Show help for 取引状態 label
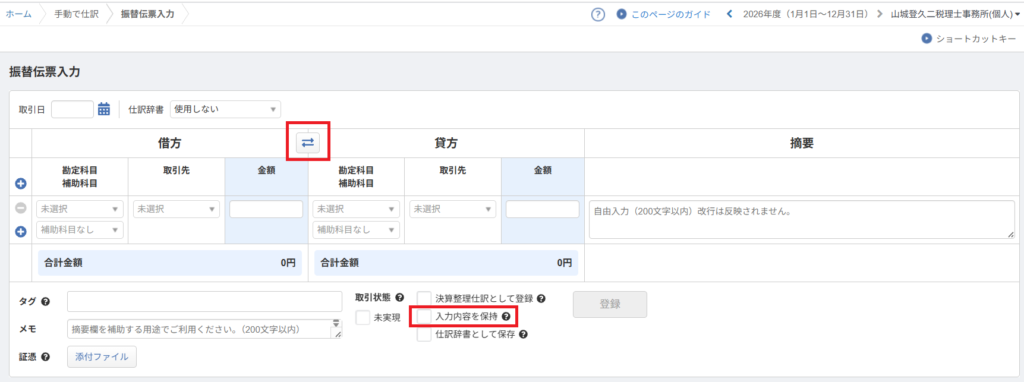Viewport: 1024px width, 382px height. click(400, 297)
